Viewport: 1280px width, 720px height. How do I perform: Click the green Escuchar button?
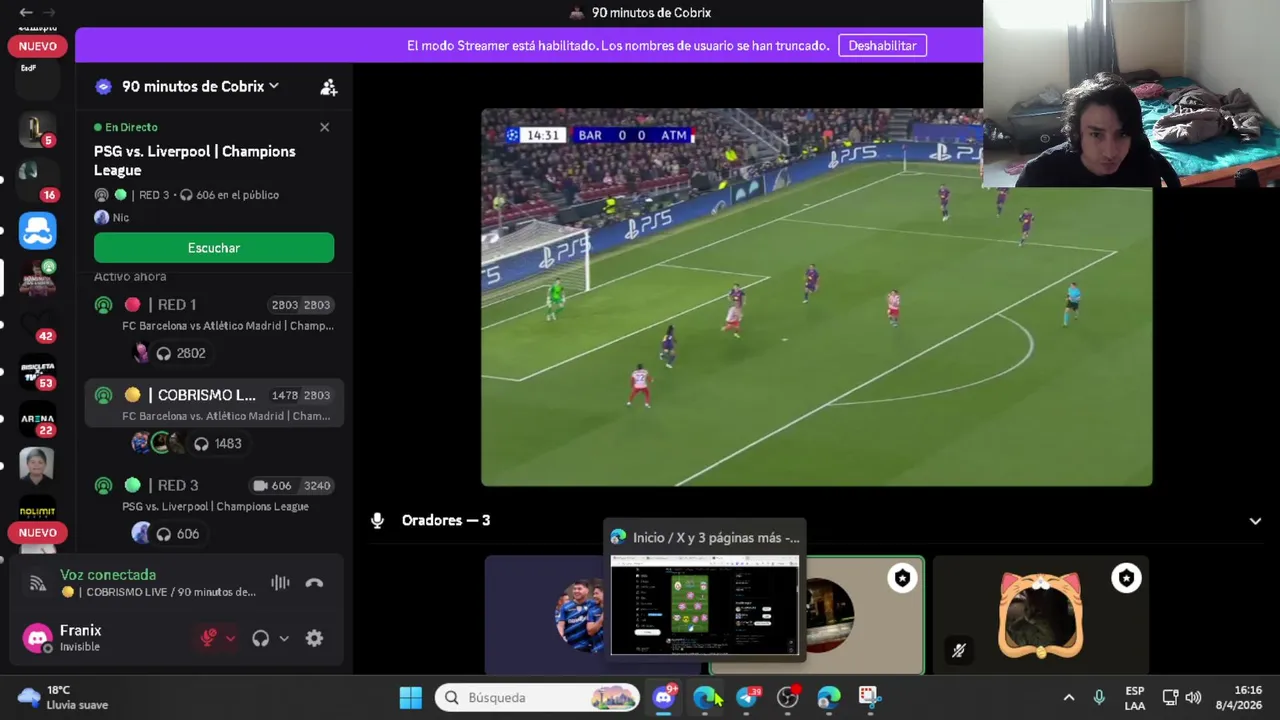[214, 248]
